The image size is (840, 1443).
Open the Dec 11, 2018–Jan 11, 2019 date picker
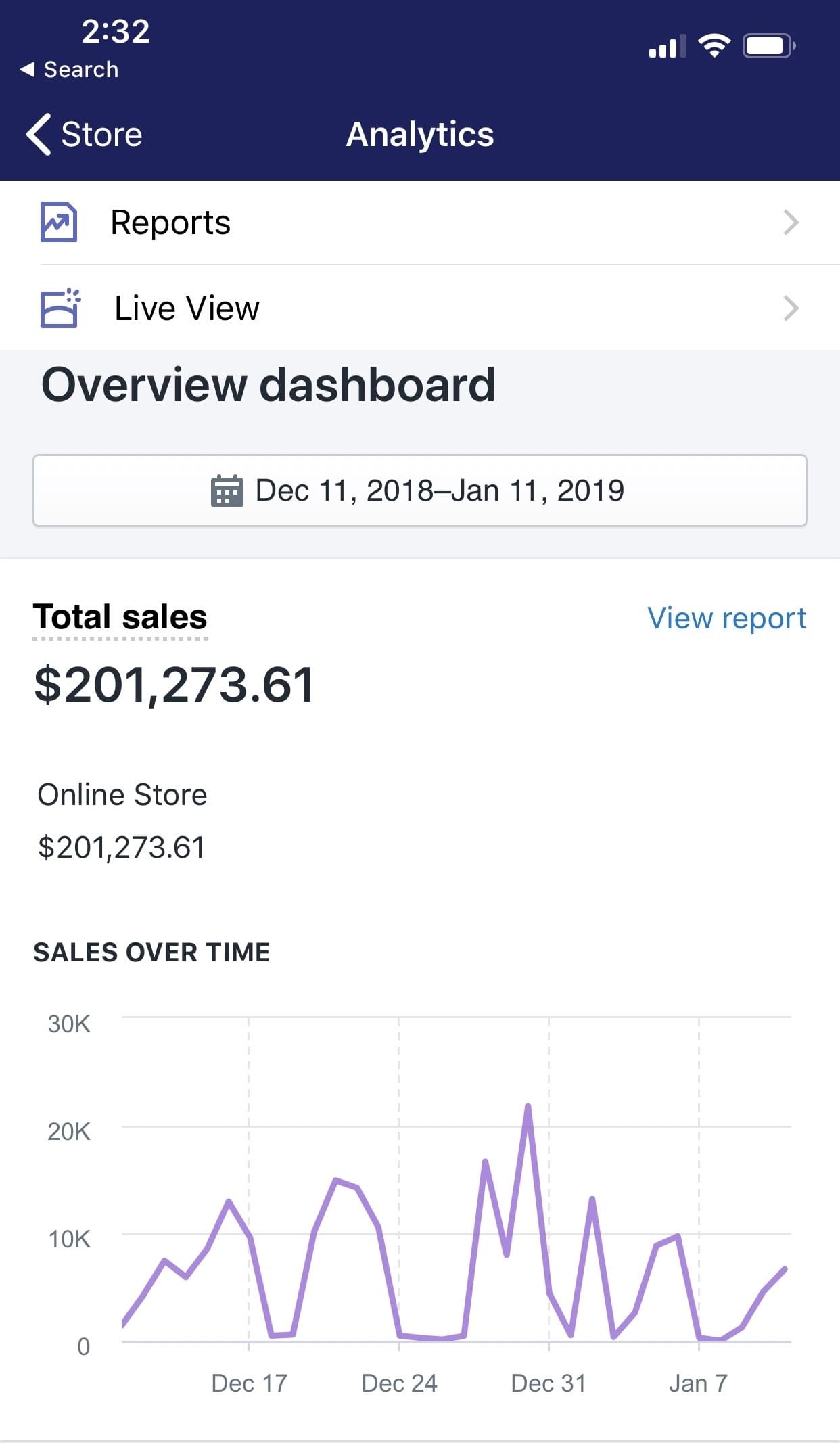[419, 490]
